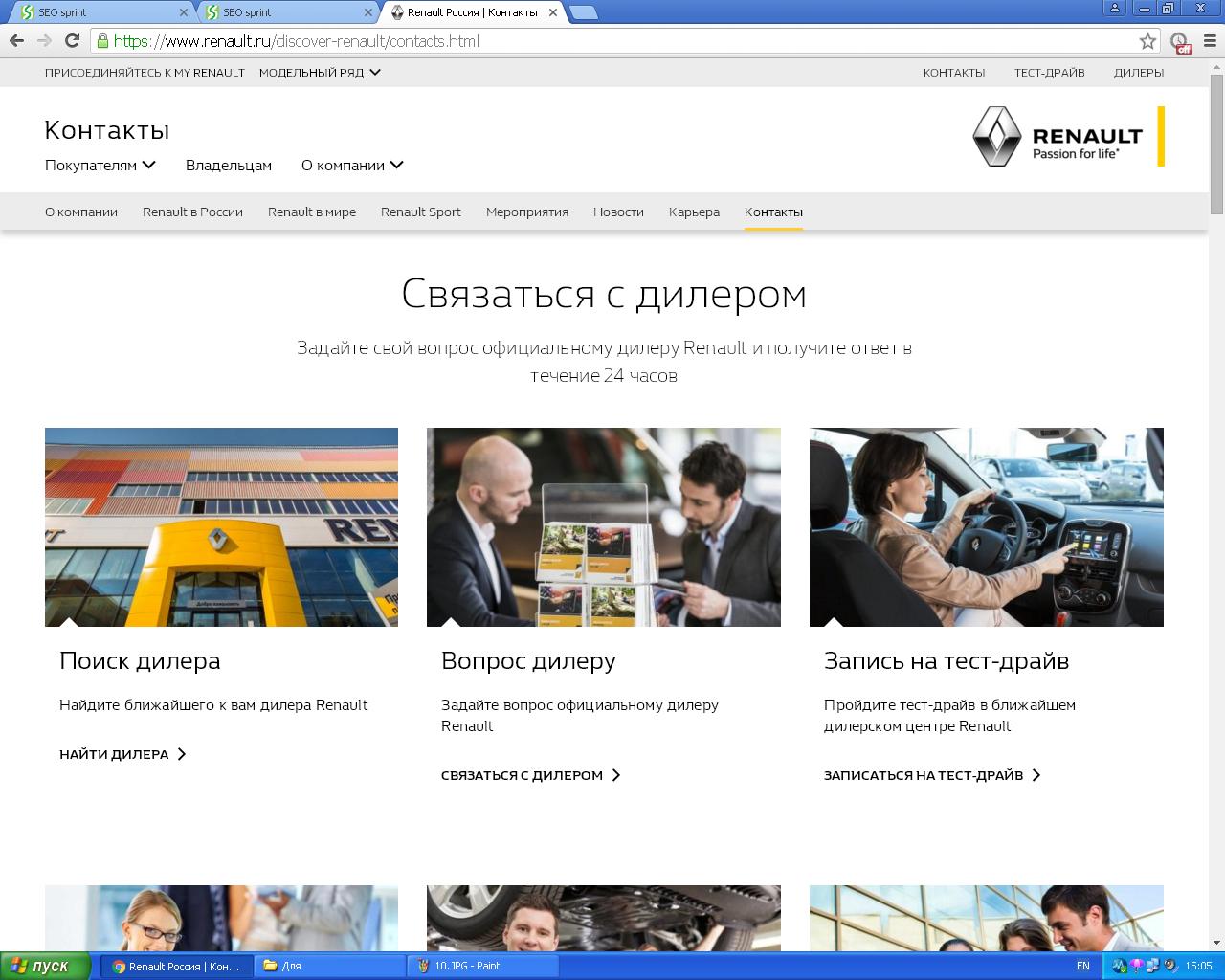Image resolution: width=1225 pixels, height=980 pixels.
Task: Bookmark page with the star icon
Action: click(1147, 41)
